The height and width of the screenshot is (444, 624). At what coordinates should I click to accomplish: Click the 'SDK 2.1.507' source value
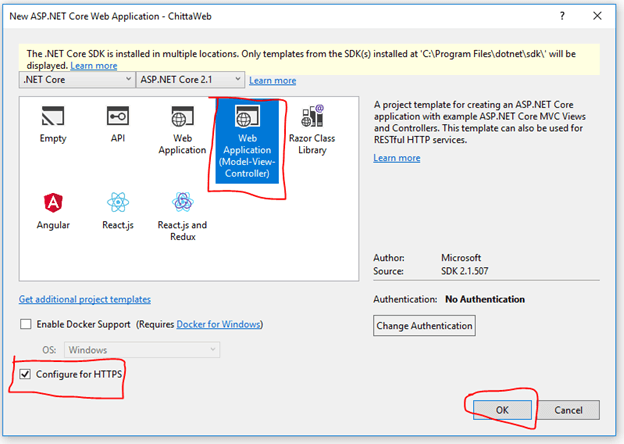[464, 271]
